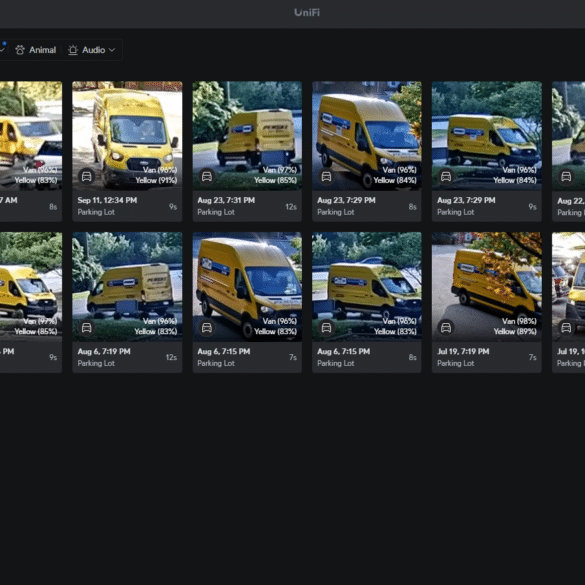The image size is (585, 585).
Task: Click the 9s duration on Sep 11 card
Action: click(173, 207)
